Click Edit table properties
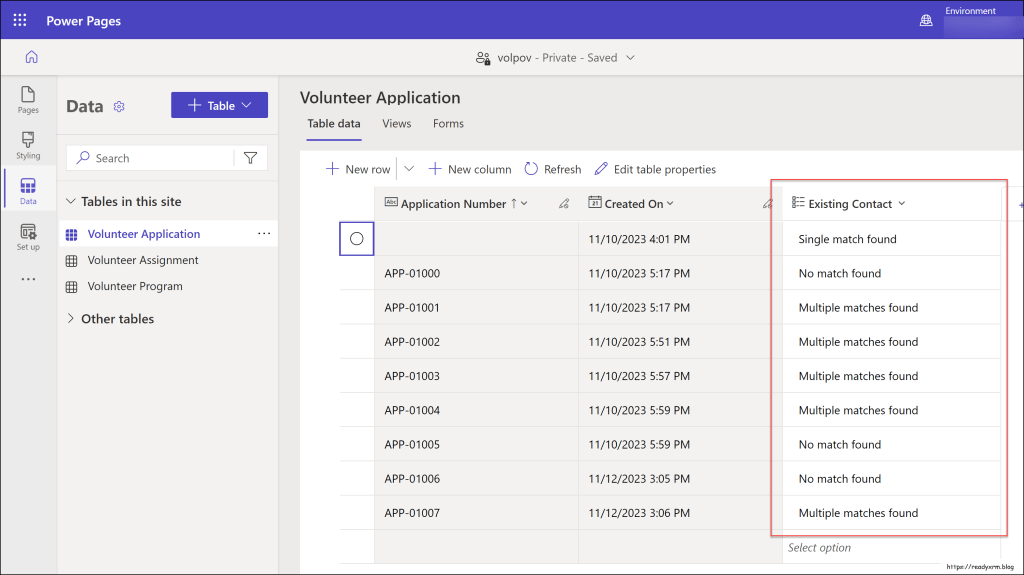The width and height of the screenshot is (1024, 575). [655, 169]
